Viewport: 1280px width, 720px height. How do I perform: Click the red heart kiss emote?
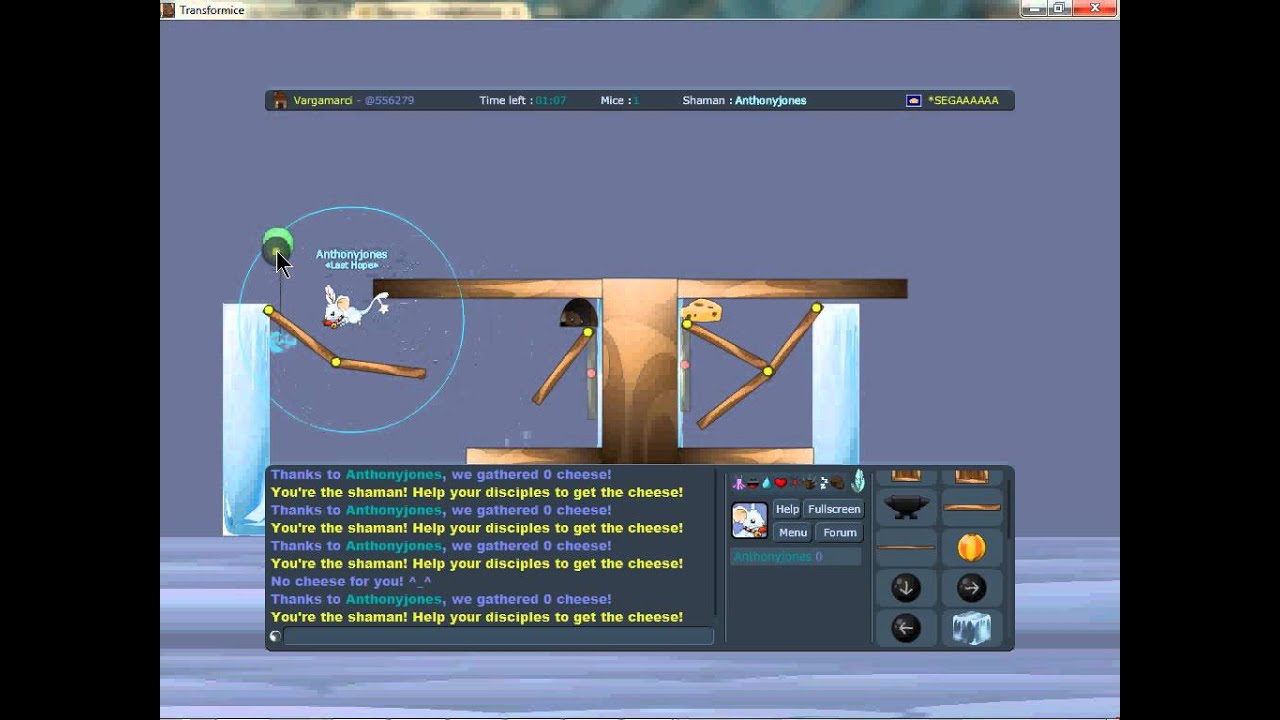click(x=781, y=483)
